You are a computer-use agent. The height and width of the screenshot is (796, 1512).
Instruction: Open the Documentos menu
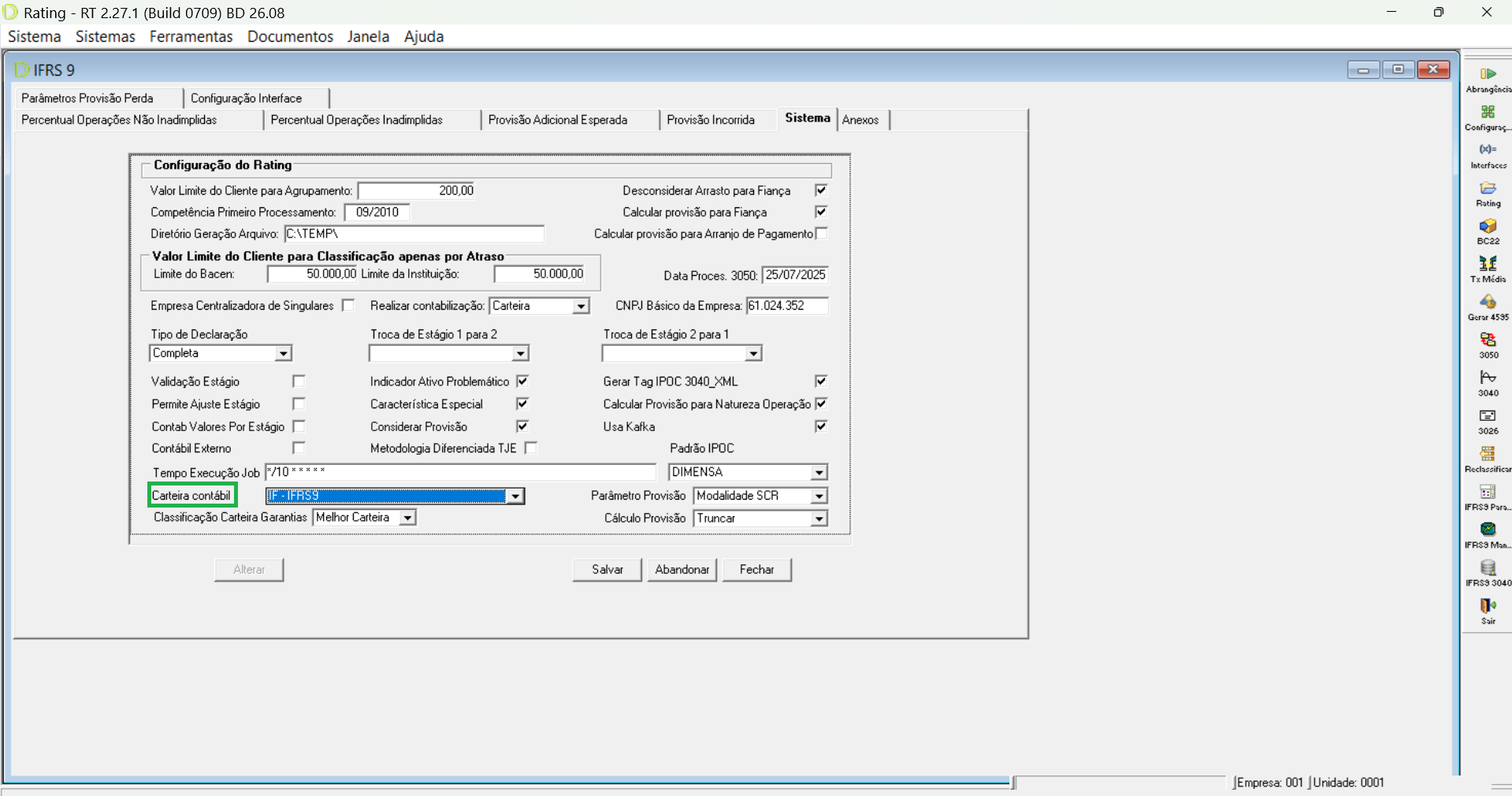click(290, 36)
